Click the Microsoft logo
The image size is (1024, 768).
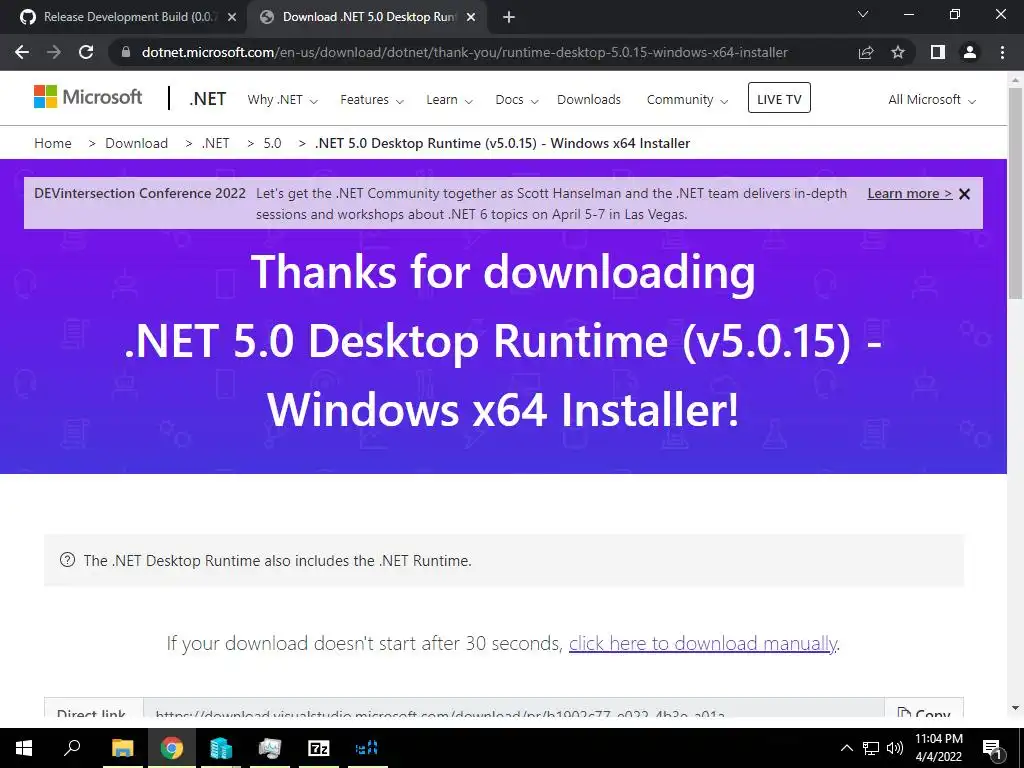pyautogui.click(x=88, y=97)
